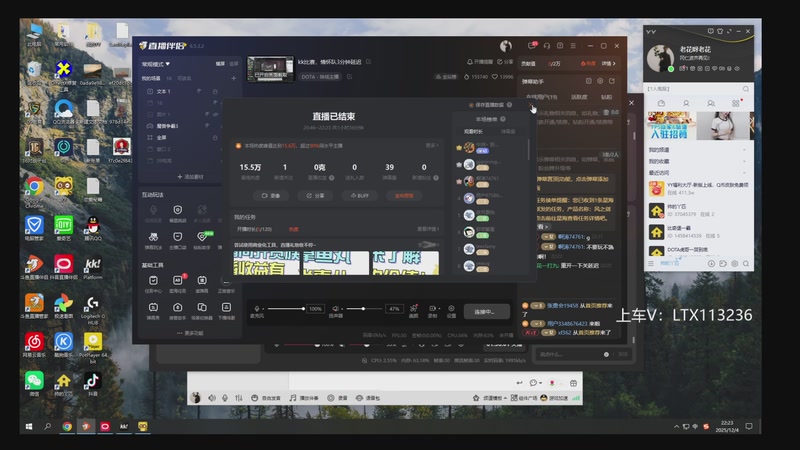800x450 pixels.
Task: Click the stream preview thumbnail at top
Action: click(270, 69)
